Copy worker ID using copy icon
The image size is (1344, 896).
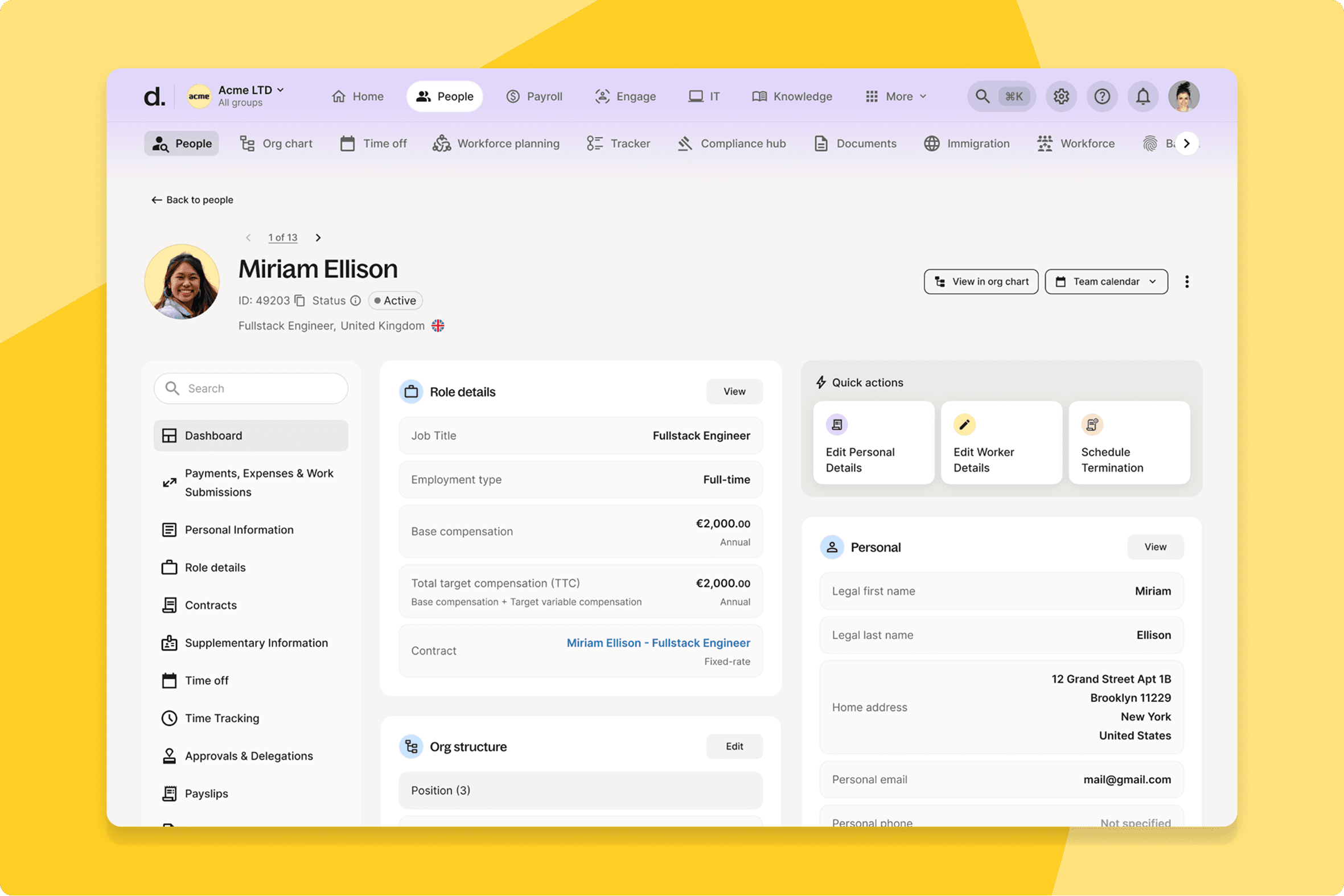tap(299, 301)
